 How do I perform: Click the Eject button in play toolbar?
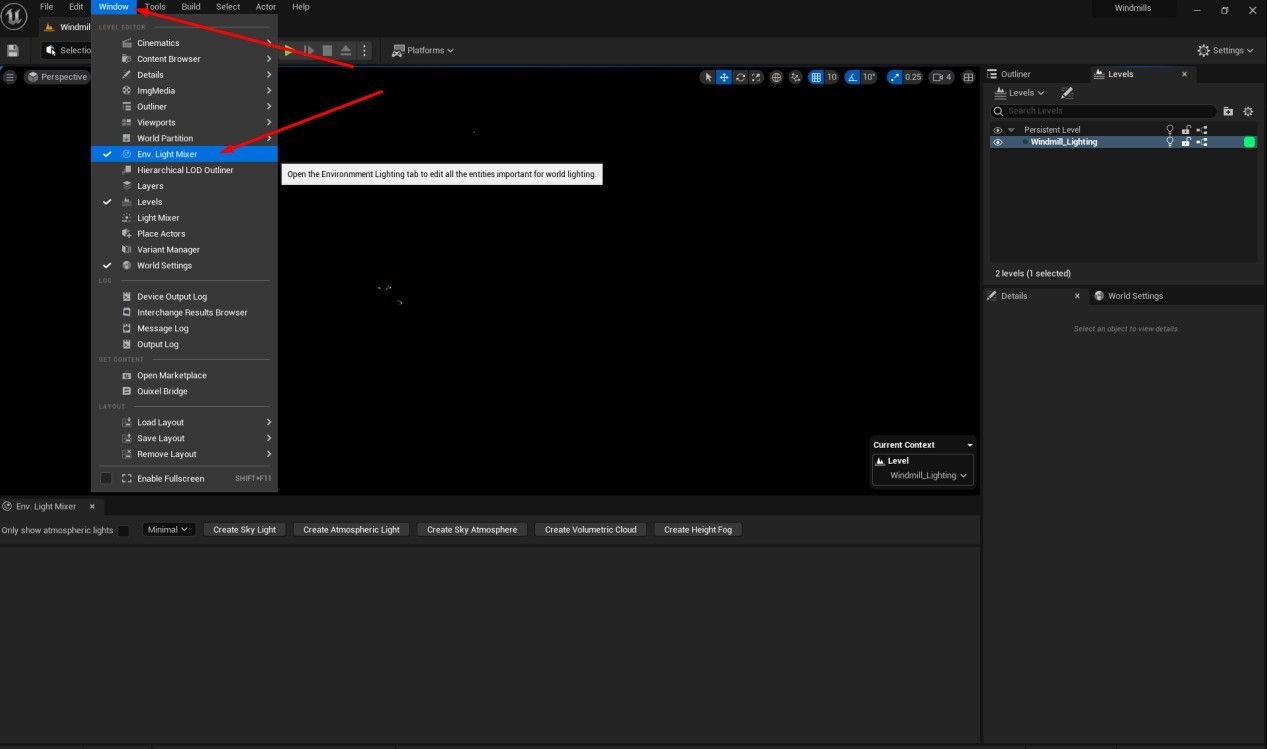tap(345, 50)
